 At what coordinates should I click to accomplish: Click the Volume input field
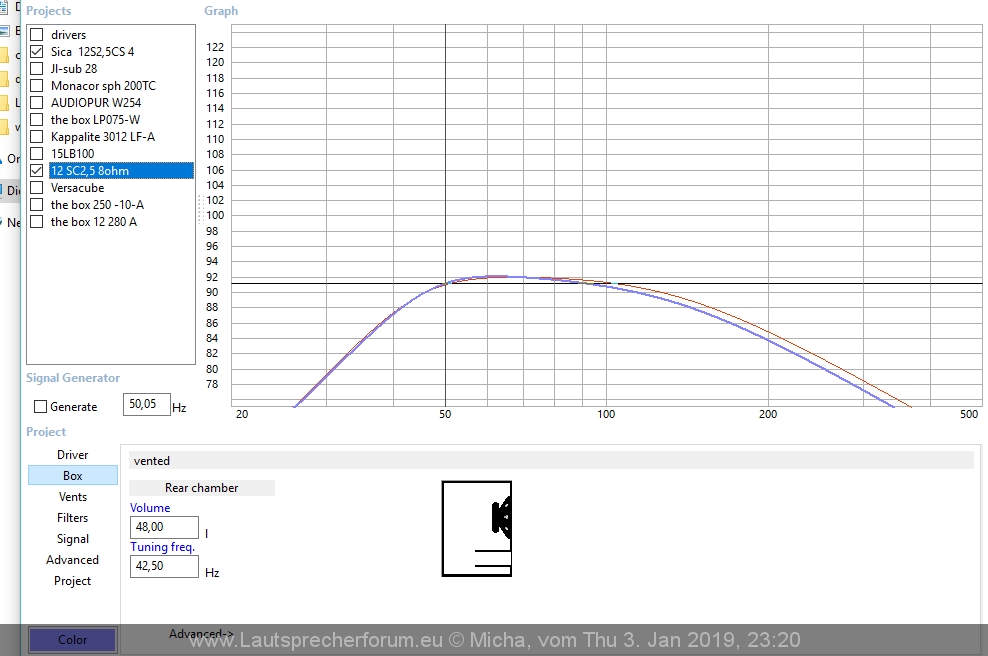coord(164,527)
